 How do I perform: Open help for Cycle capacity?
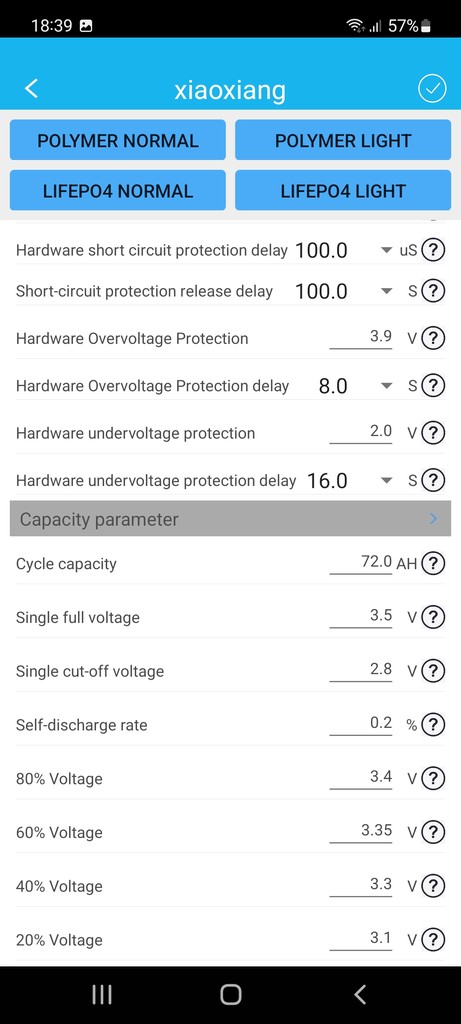(432, 563)
